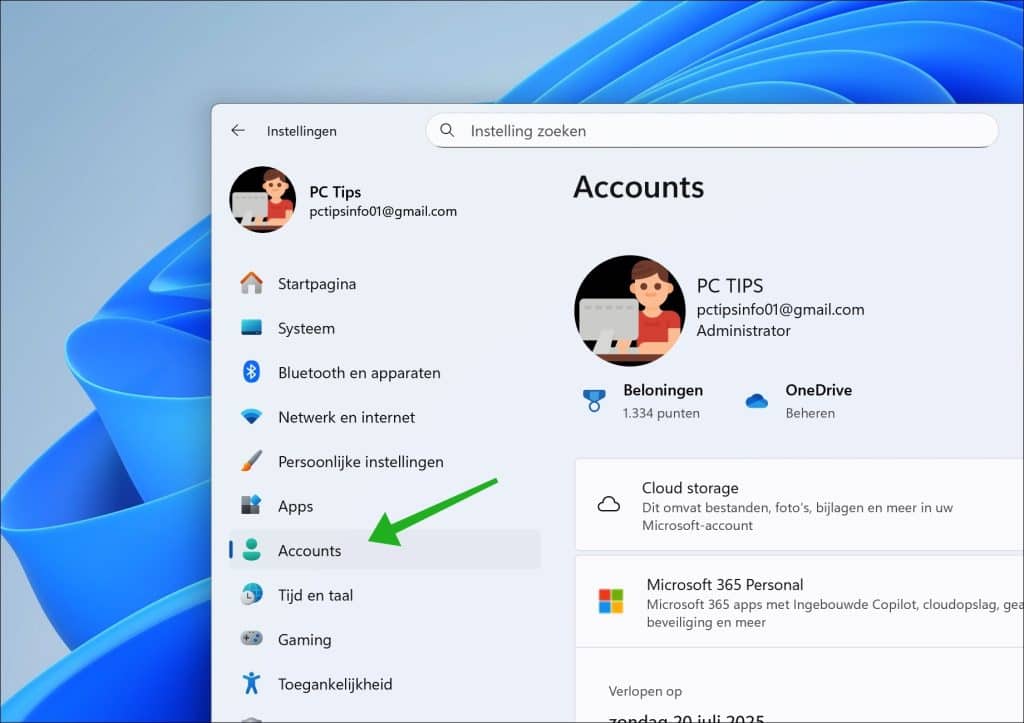Viewport: 1024px width, 723px height.
Task: Click the back arrow next to Instellingen
Action: (238, 131)
